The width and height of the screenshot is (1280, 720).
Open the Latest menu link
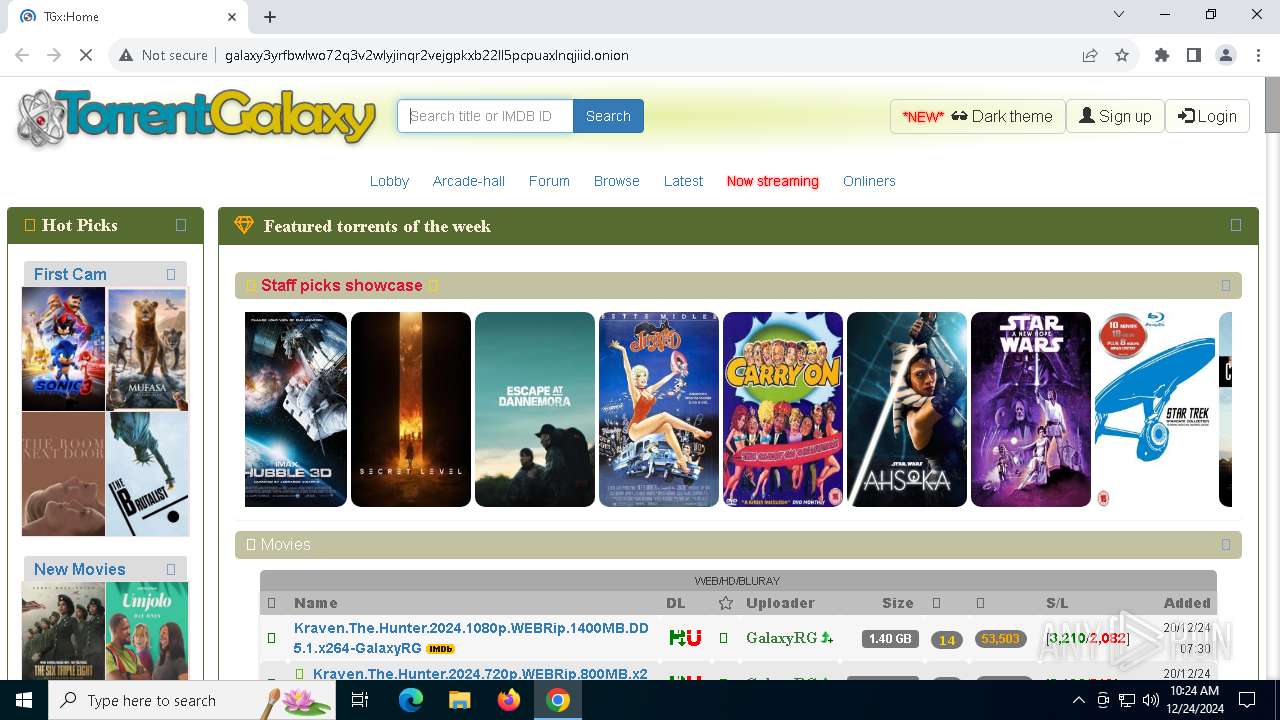tap(683, 181)
